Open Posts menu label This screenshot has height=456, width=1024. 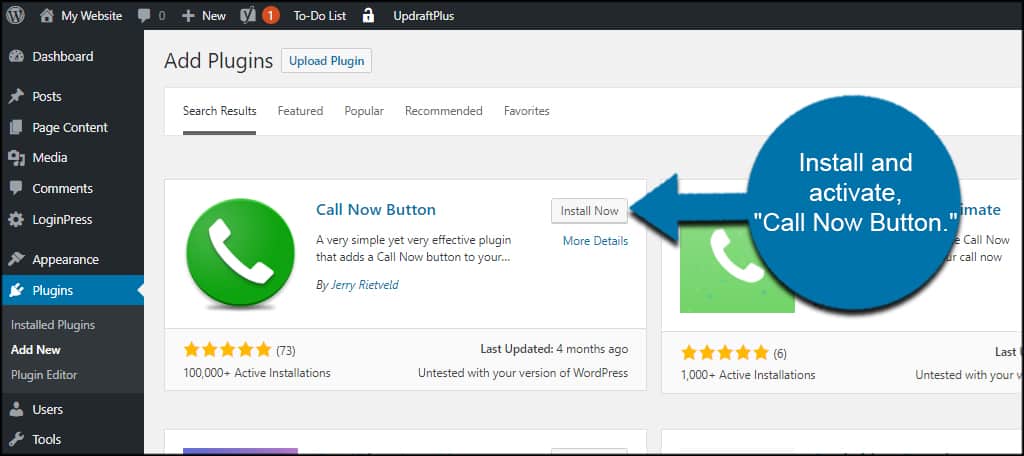pyautogui.click(x=47, y=97)
